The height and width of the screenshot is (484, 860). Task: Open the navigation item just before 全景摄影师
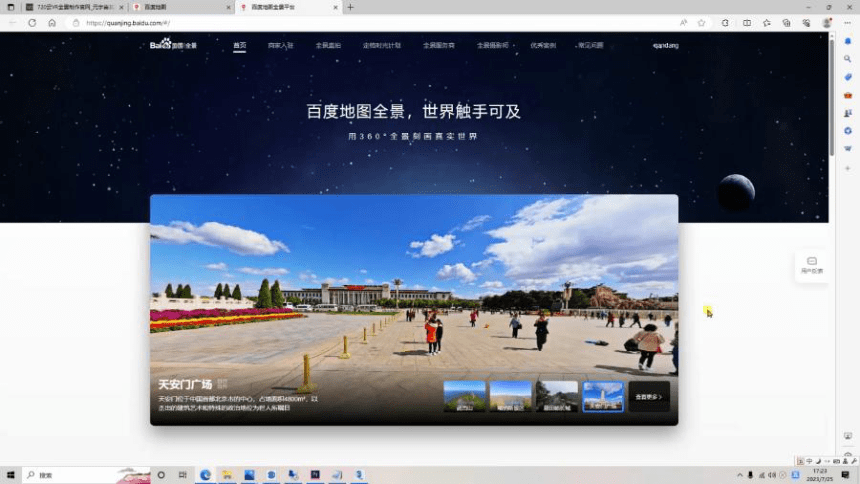click(x=439, y=46)
